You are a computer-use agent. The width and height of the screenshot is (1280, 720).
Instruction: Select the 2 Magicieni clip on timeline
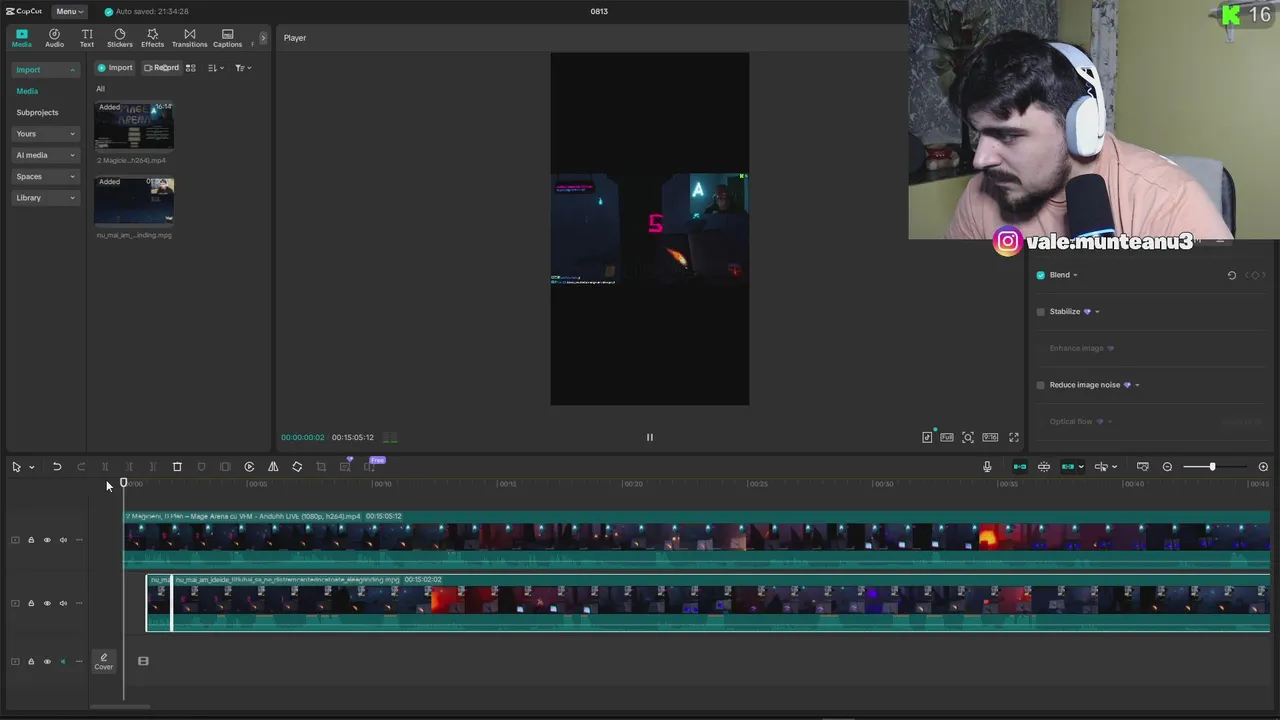[697, 539]
